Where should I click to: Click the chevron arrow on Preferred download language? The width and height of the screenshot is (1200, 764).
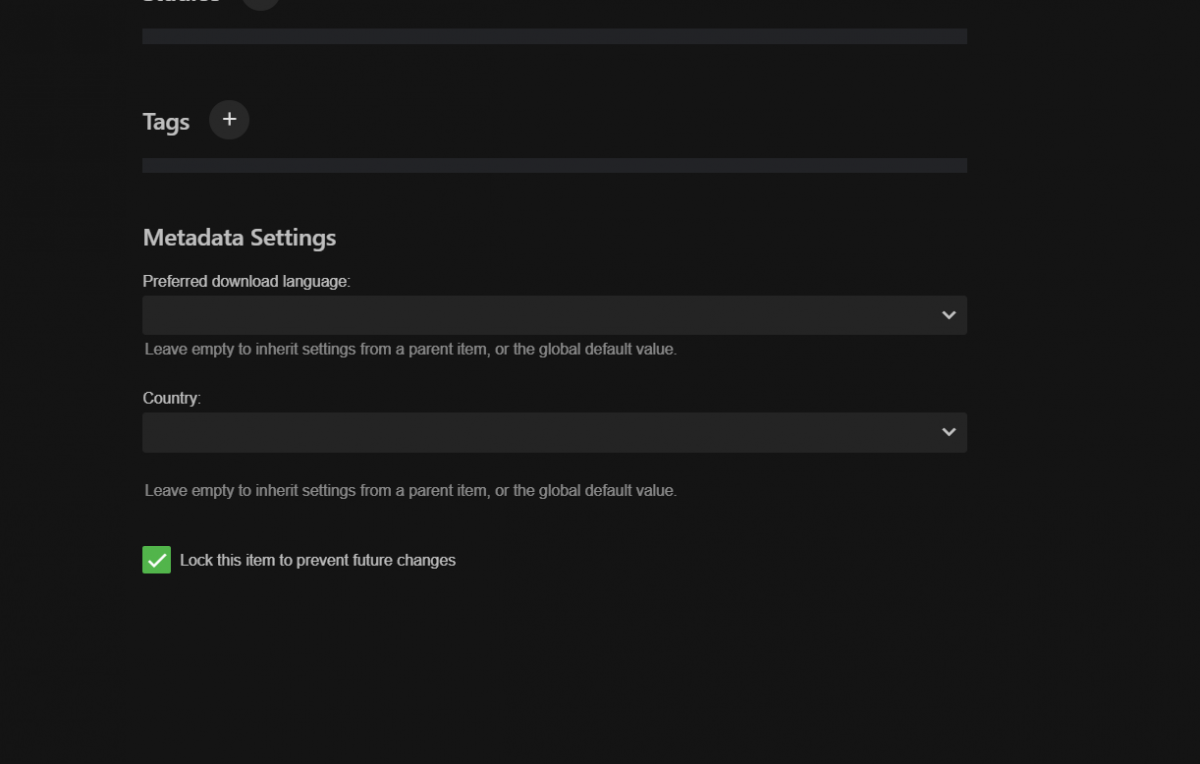[x=948, y=315]
